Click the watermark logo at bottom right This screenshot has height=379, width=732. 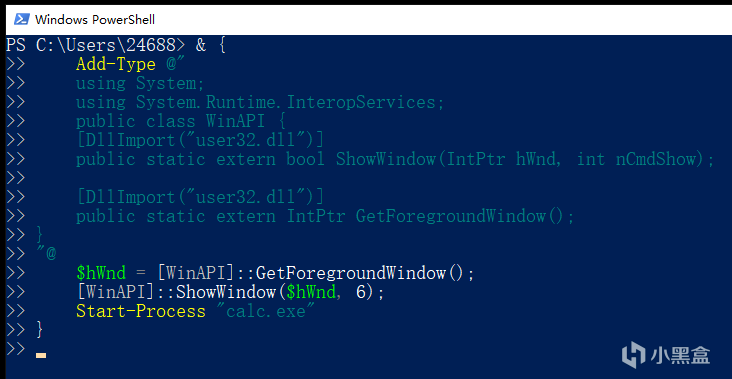pos(666,355)
